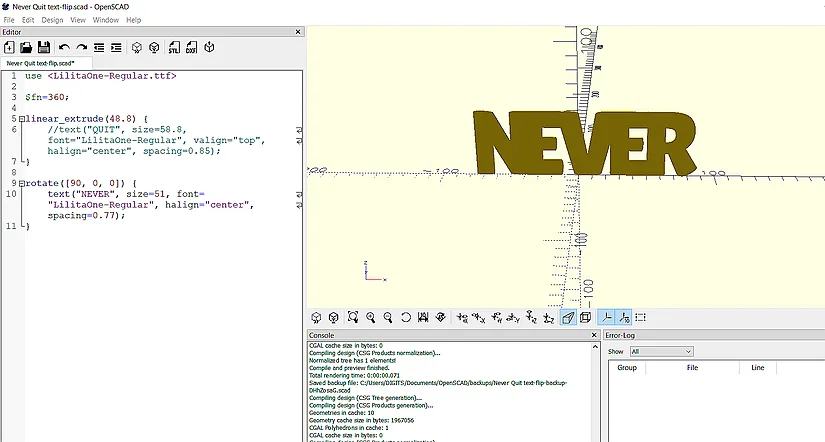
Task: Click the Open file folder icon
Action: pyautogui.click(x=26, y=47)
